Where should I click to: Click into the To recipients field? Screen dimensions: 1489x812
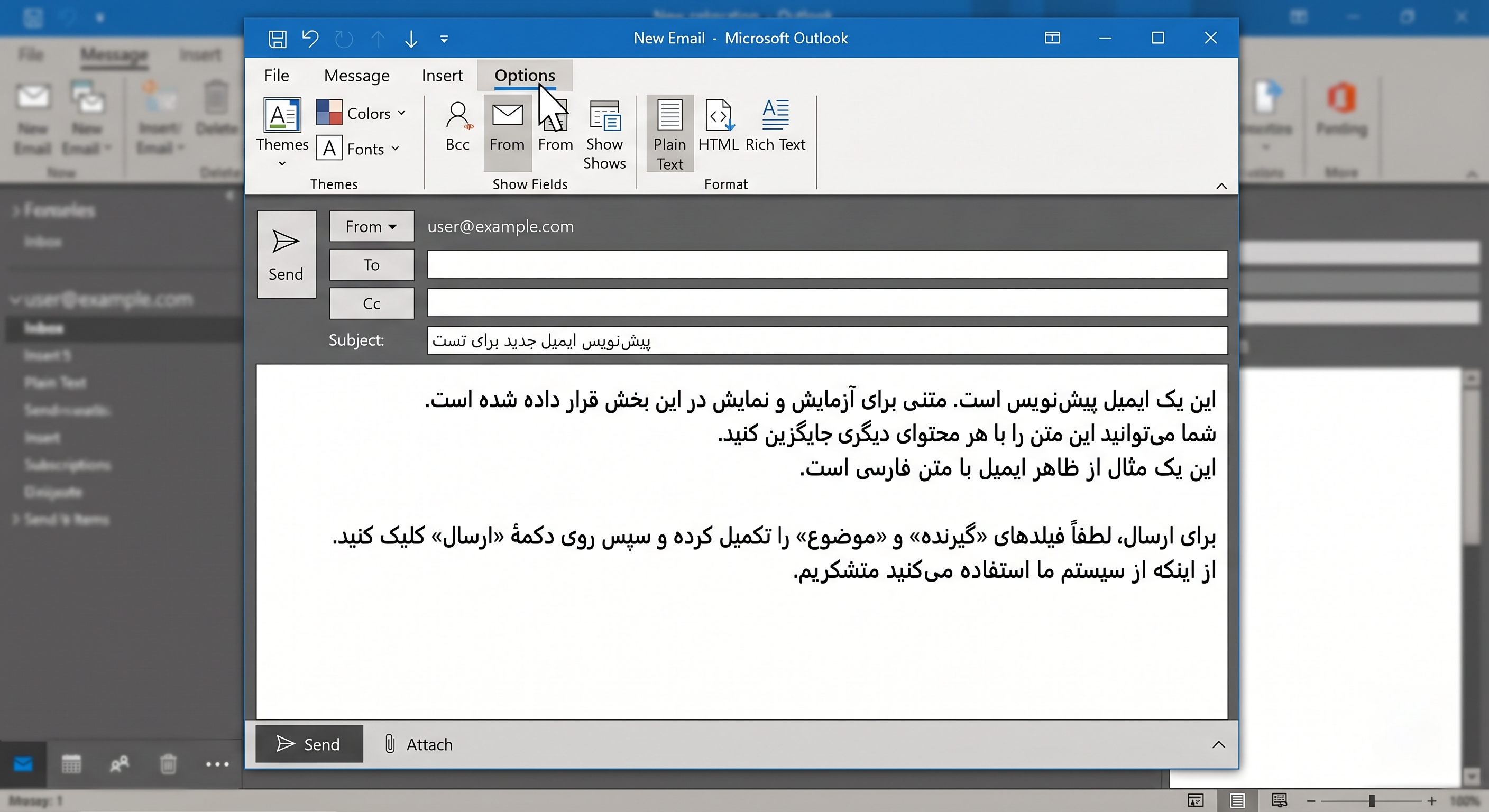[x=827, y=264]
